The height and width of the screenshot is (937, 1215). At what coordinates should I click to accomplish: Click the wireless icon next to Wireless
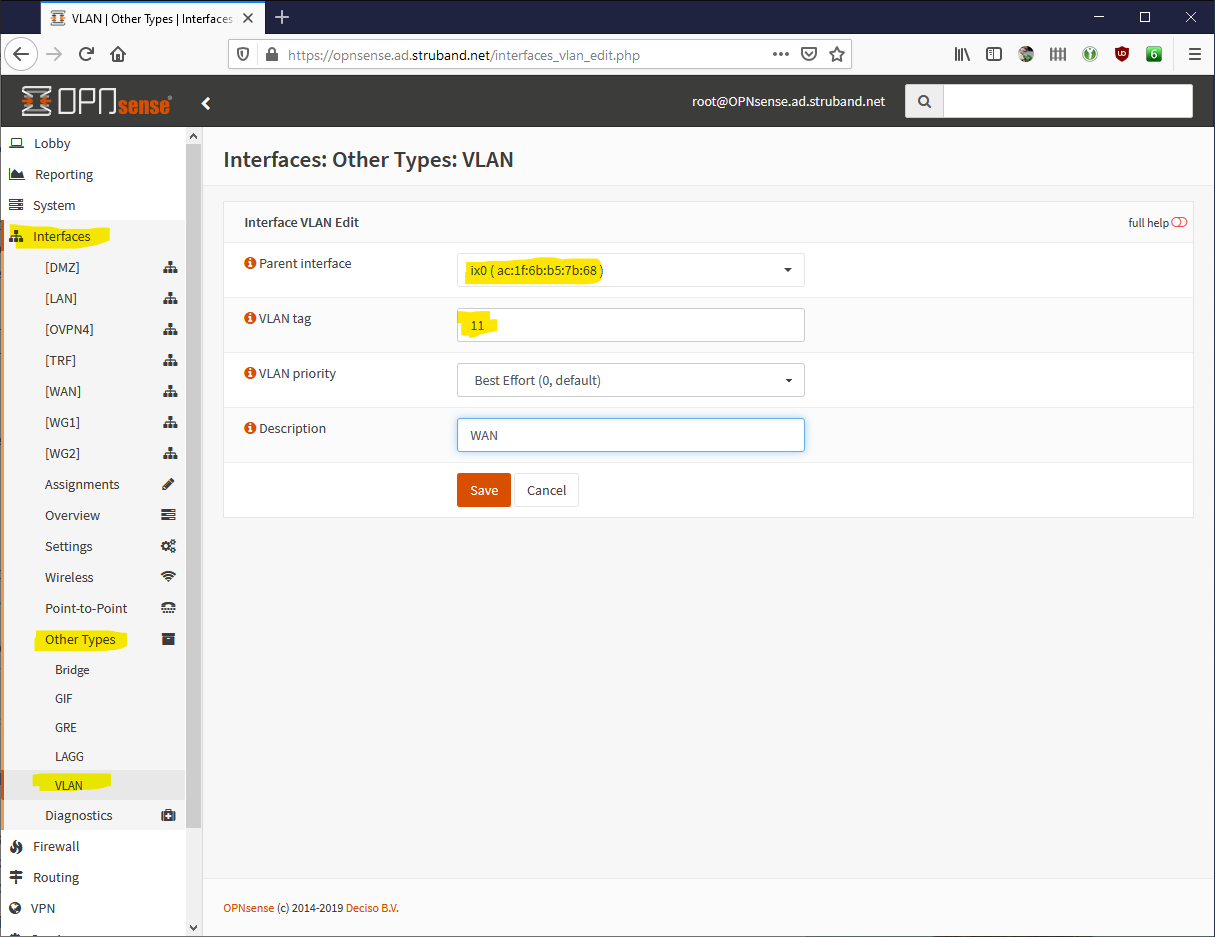pos(168,577)
